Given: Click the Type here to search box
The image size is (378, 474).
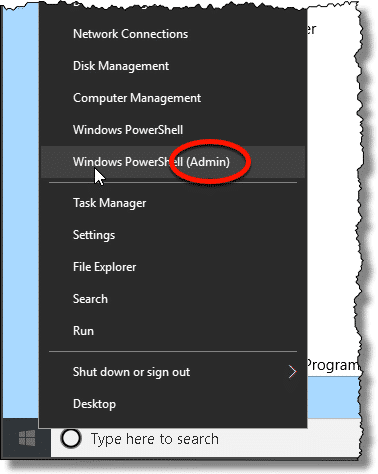Looking at the screenshot, I should point(205,439).
